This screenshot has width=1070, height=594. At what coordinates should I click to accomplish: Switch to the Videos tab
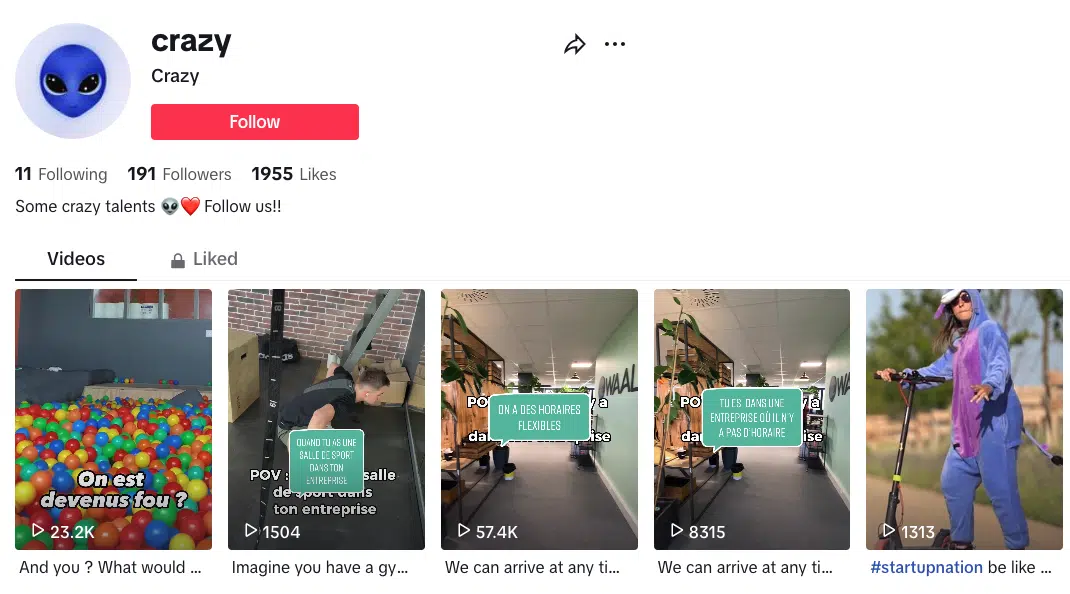click(76, 259)
